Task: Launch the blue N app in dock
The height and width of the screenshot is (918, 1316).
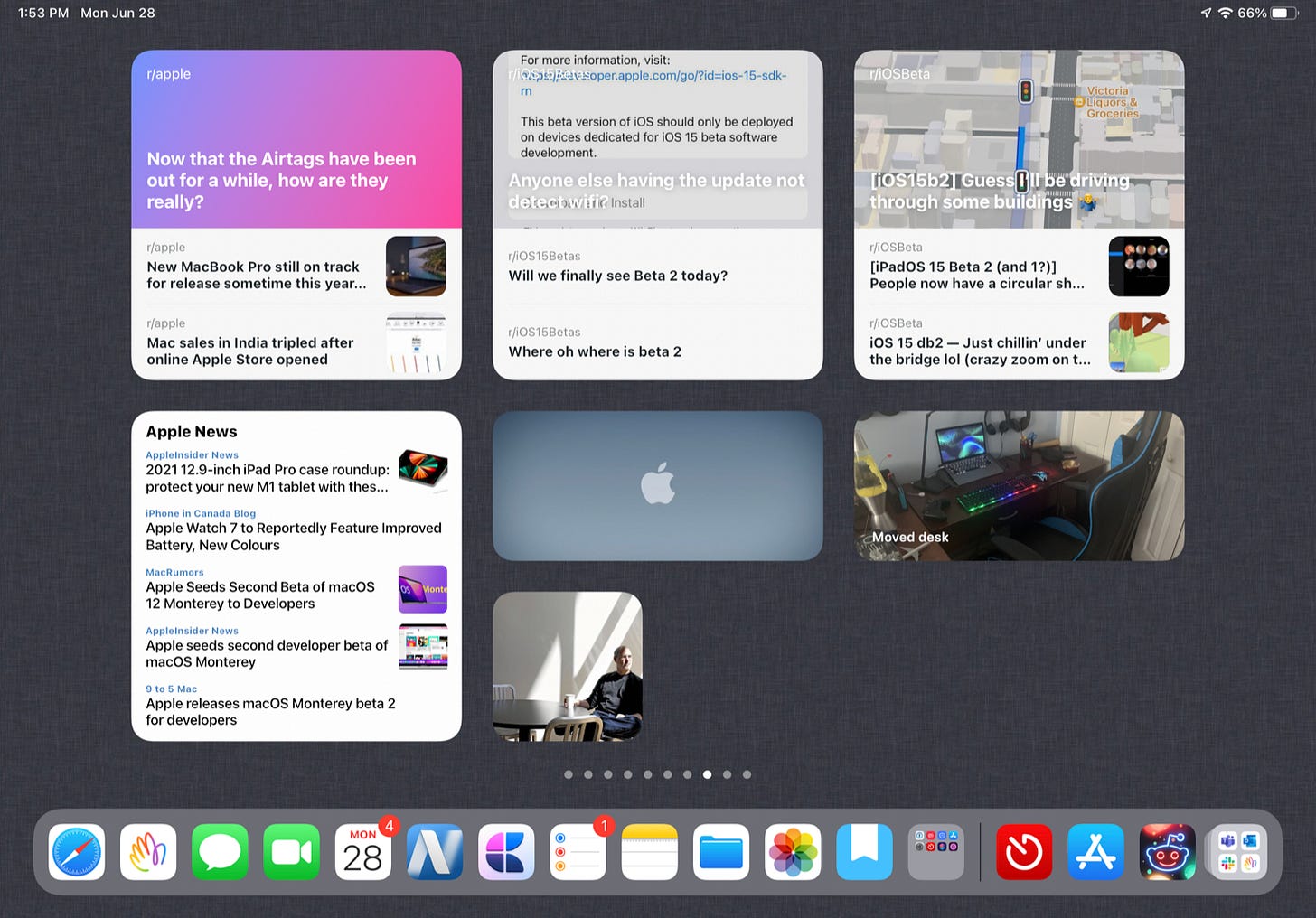Action: [x=435, y=852]
